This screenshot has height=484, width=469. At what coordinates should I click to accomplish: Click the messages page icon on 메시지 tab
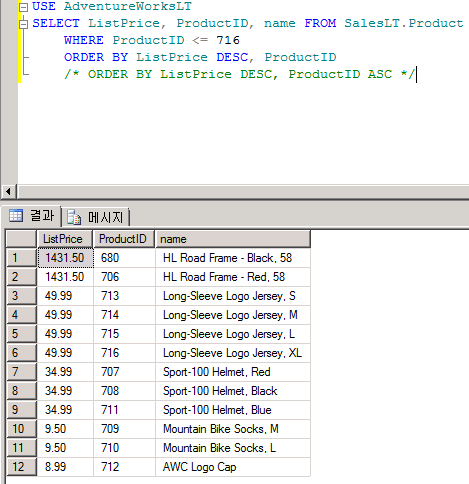tap(74, 217)
